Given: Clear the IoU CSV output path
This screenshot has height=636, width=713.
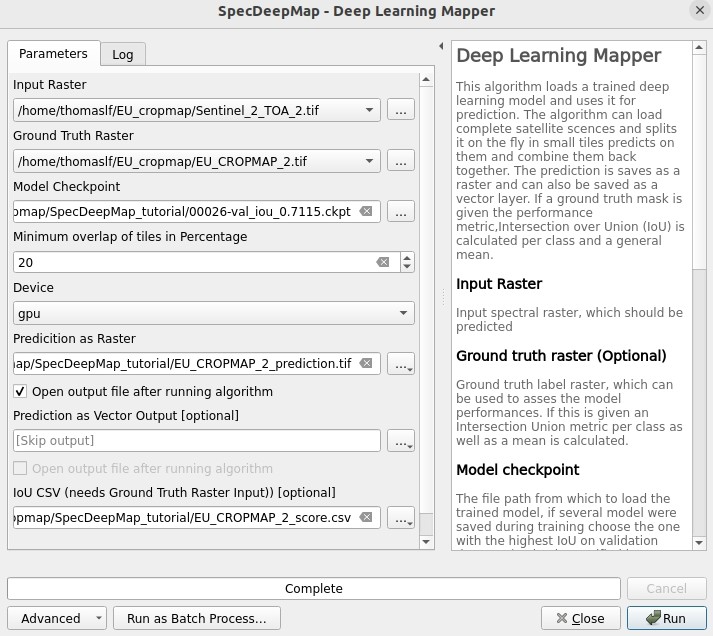Looking at the screenshot, I should (x=366, y=517).
